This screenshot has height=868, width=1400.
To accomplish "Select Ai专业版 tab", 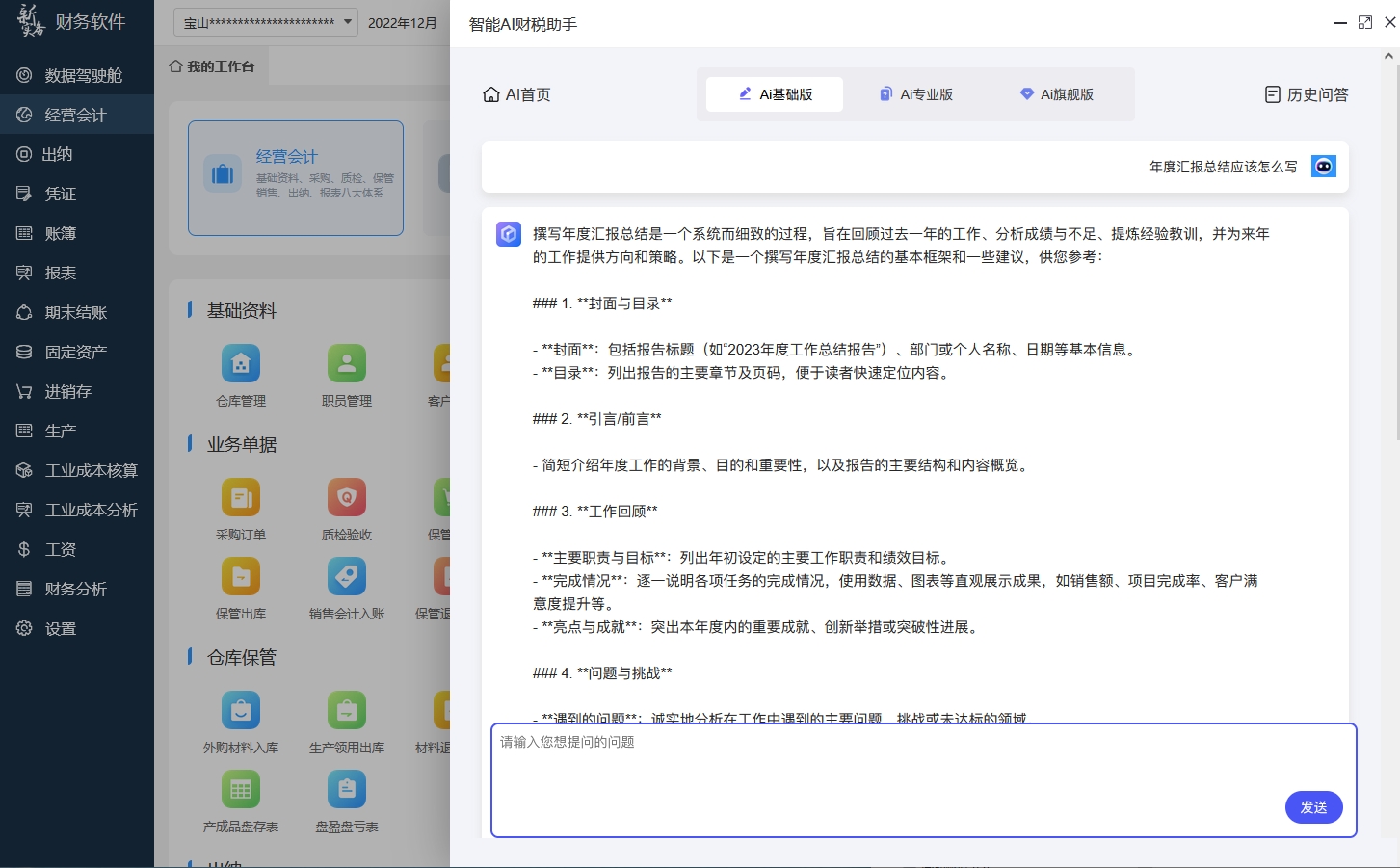I will [915, 94].
